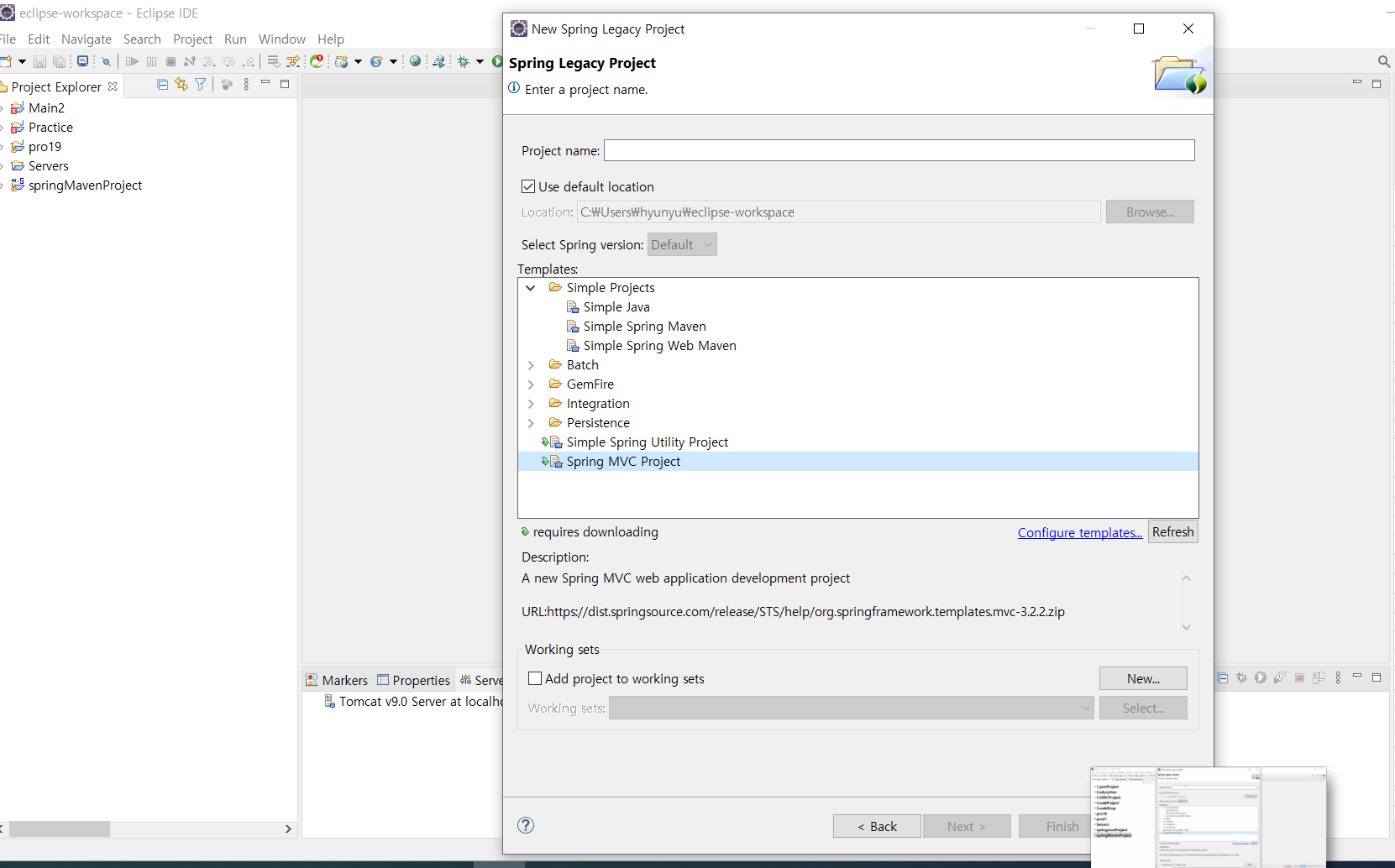Click the Resume debug toolbar icon
Viewport: 1395px width, 868px height.
pos(132,61)
